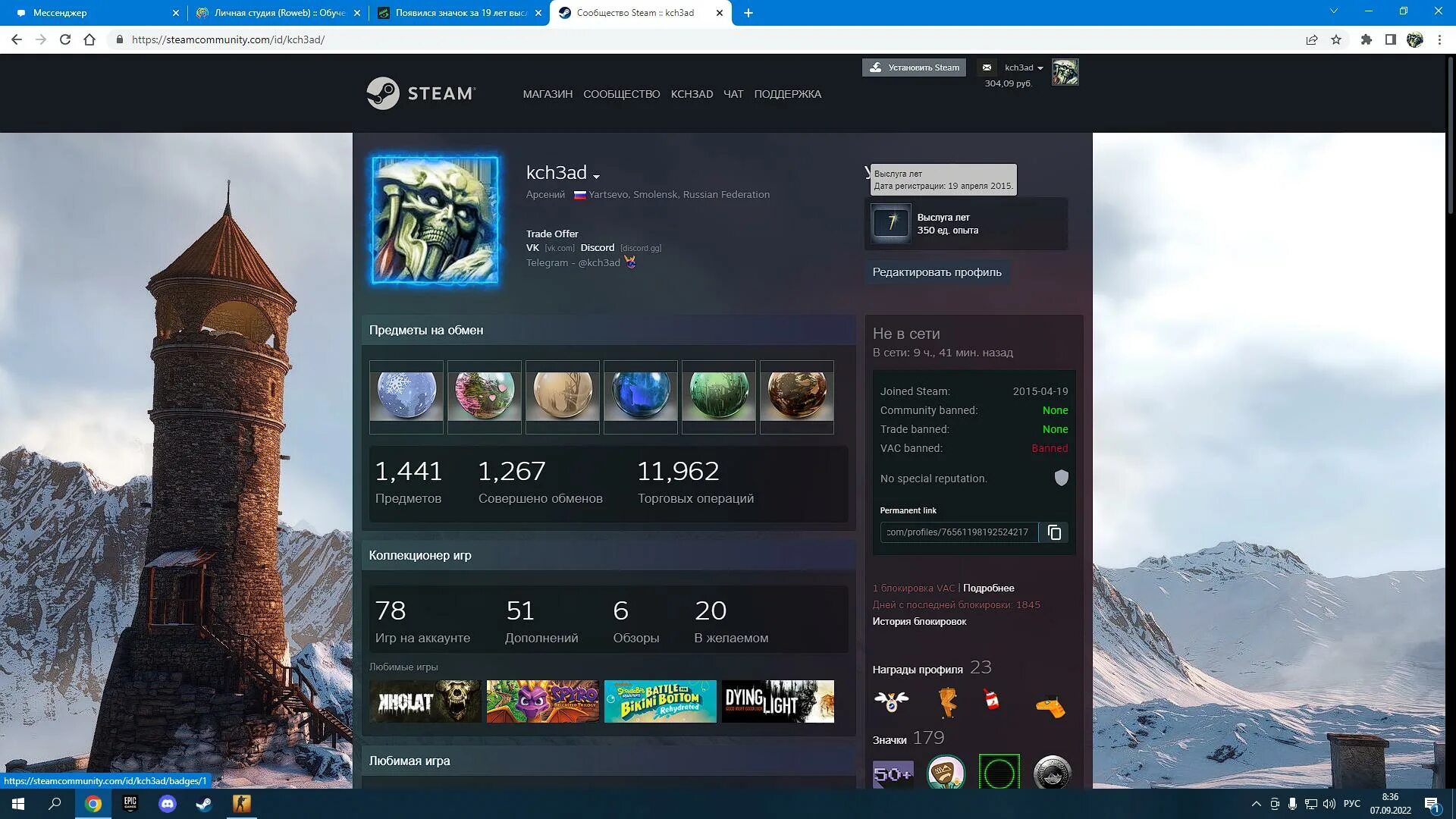Open the Kholat favorite game banner

click(425, 701)
